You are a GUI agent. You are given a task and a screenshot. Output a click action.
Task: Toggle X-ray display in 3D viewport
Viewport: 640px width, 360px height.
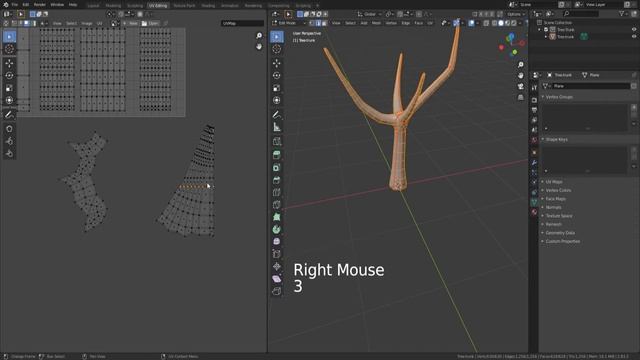[x=486, y=23]
